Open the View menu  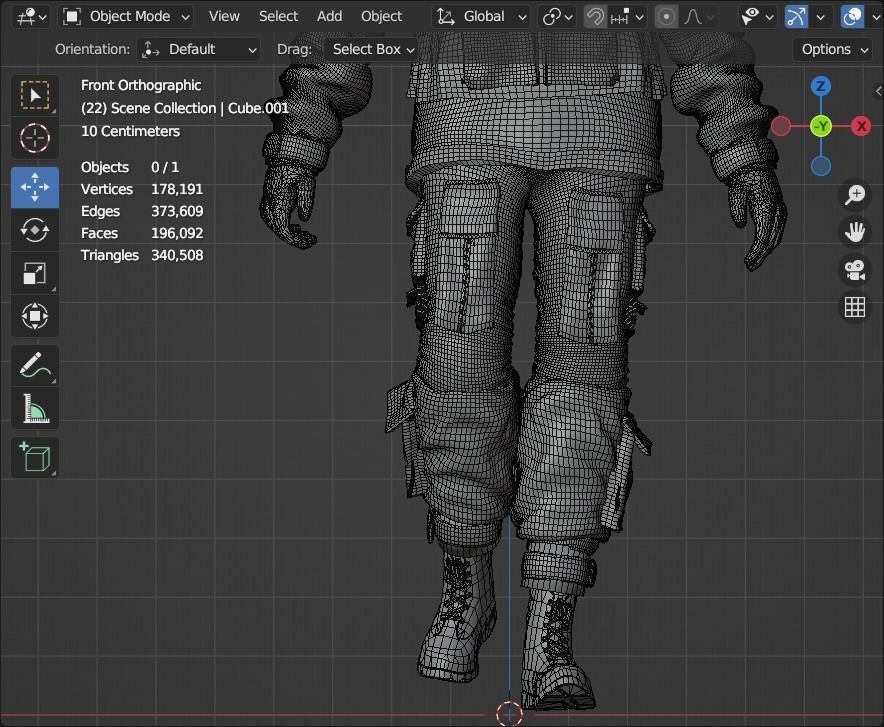[x=224, y=16]
